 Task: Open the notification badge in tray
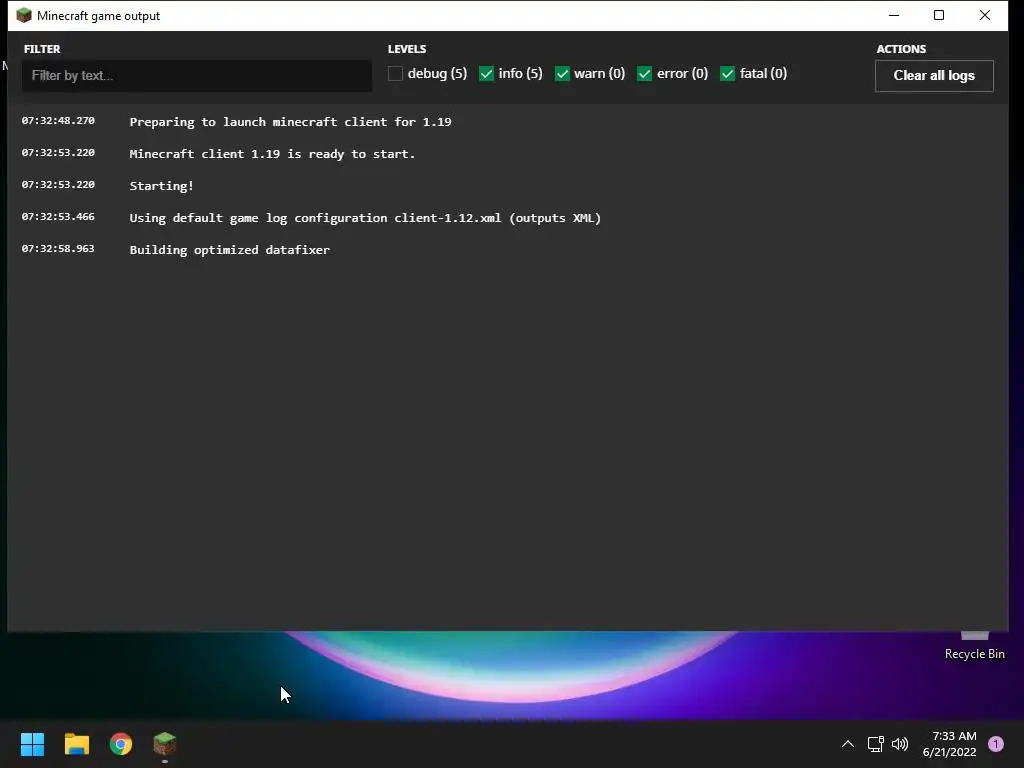996,744
